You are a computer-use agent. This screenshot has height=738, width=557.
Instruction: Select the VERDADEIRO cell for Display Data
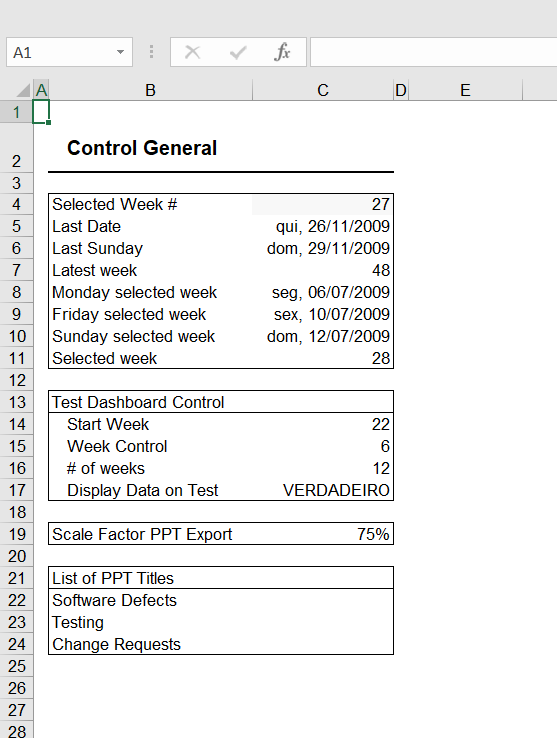[x=323, y=490]
